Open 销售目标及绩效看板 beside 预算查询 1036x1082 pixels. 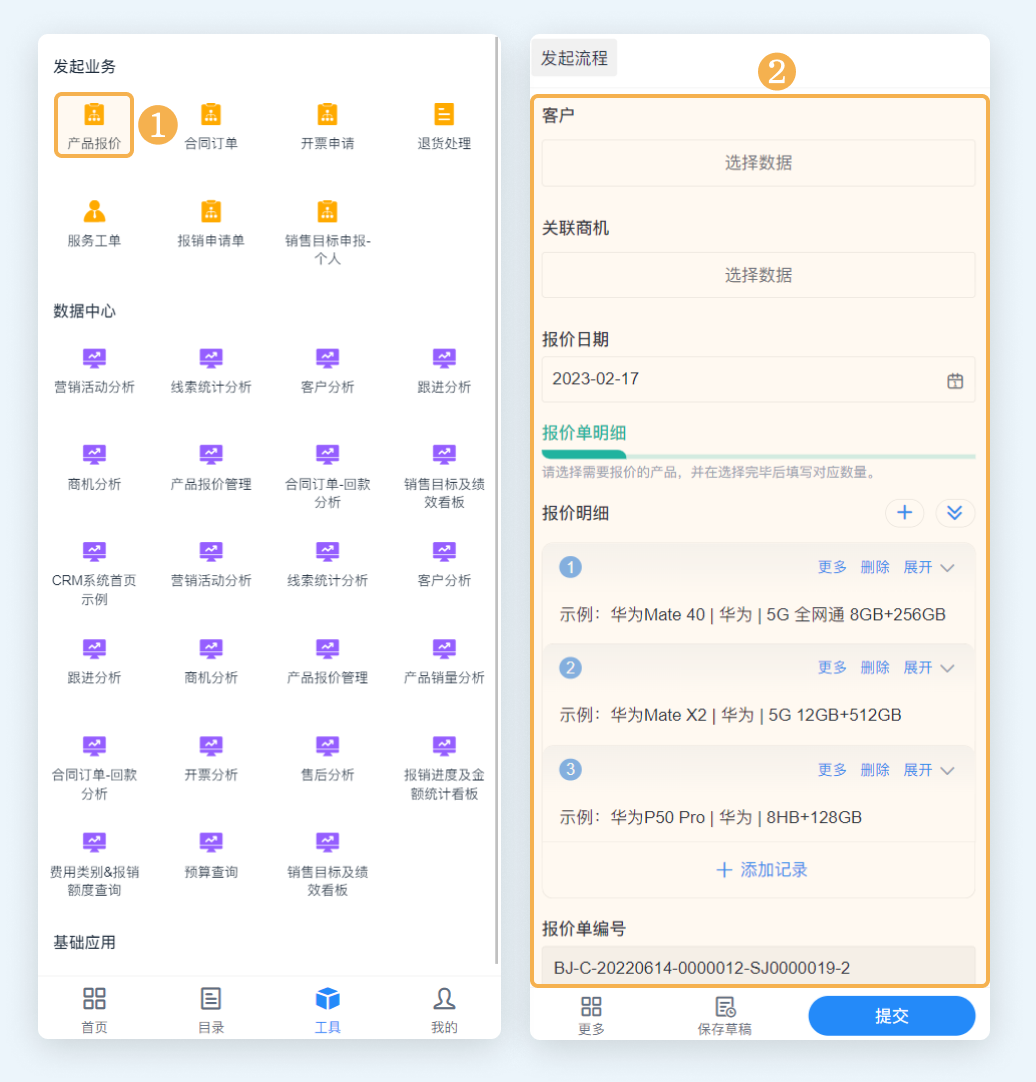(x=327, y=865)
